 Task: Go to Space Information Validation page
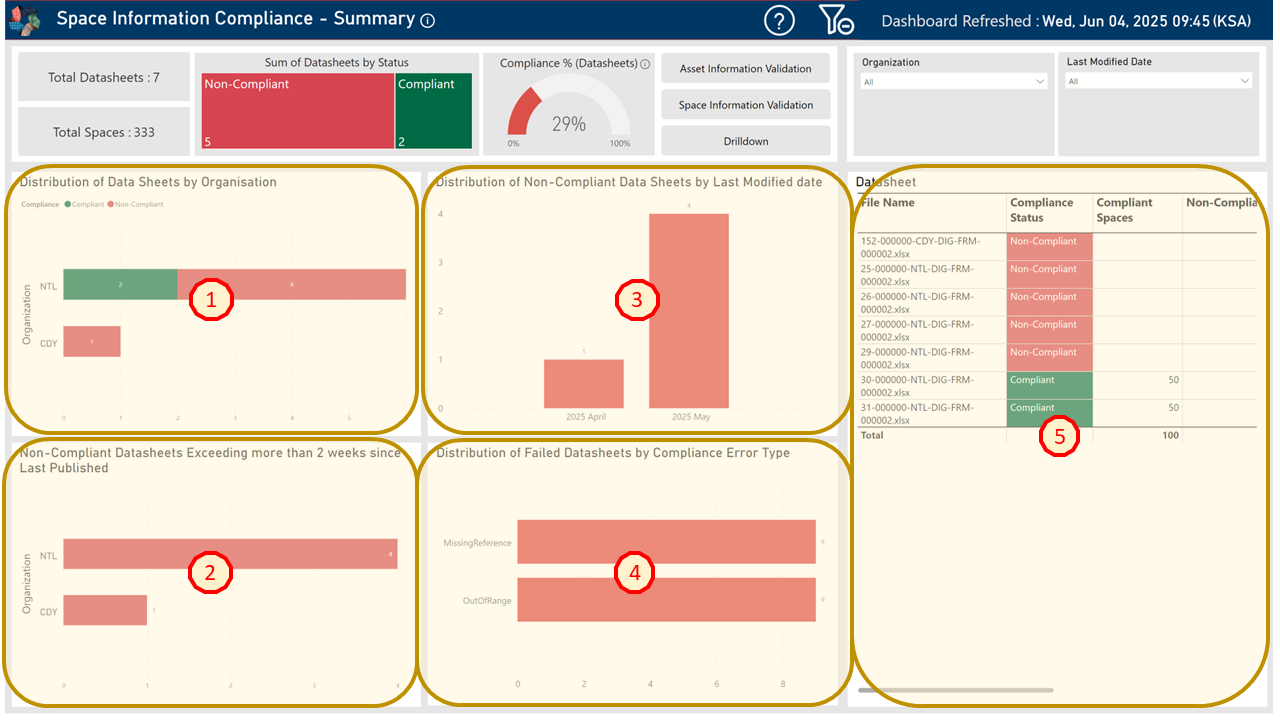pos(745,105)
